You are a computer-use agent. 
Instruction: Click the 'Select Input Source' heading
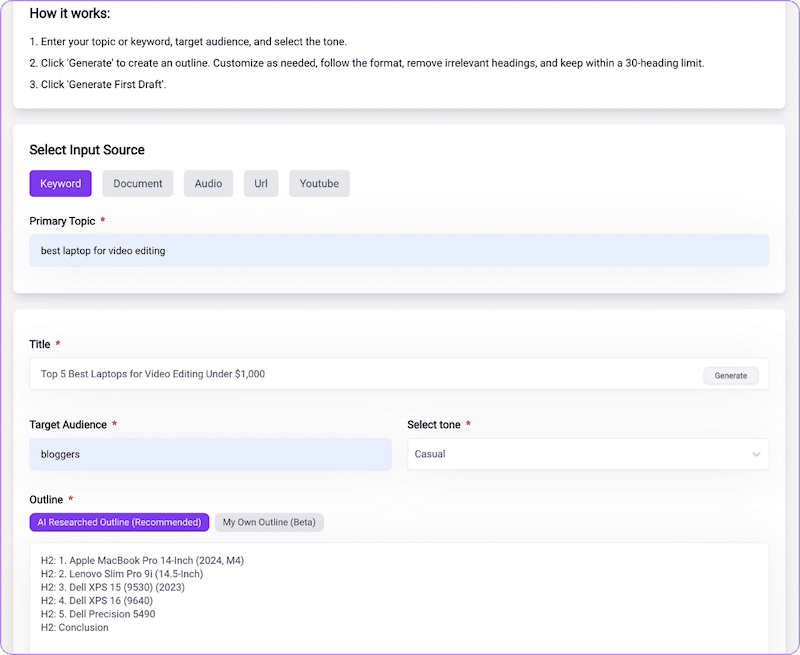[87, 150]
